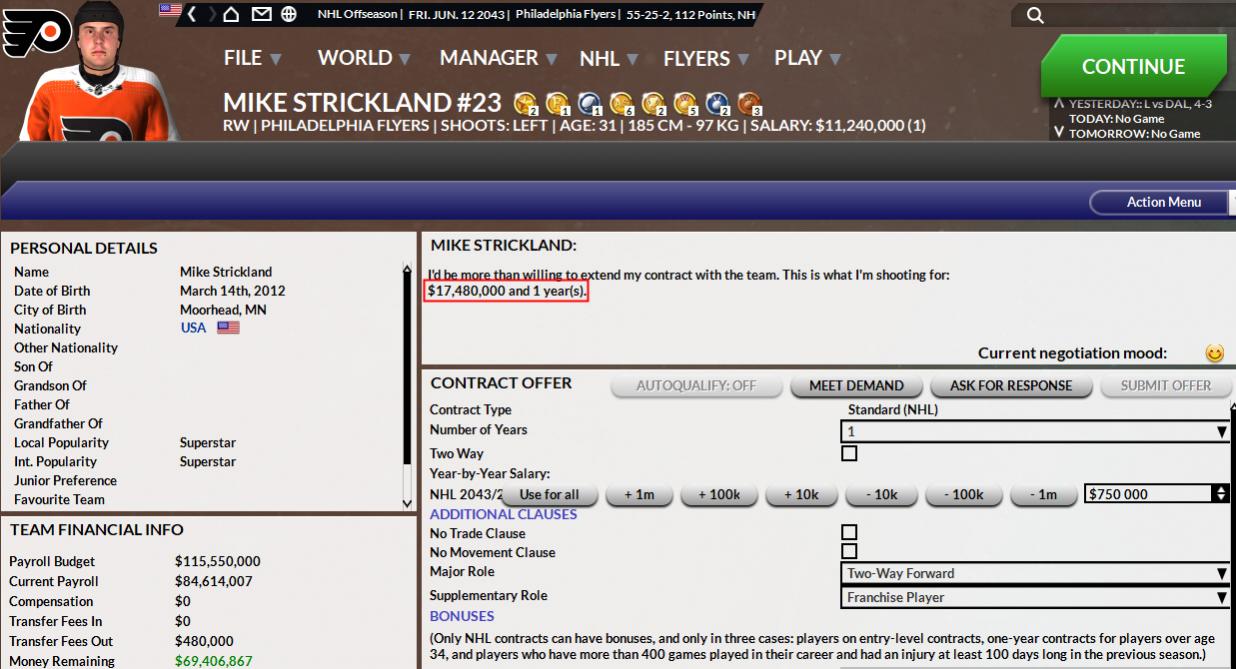Viewport: 1236px width, 669px height.
Task: Click the March 14th, 2012 date of birth
Action: pyautogui.click(x=232, y=290)
